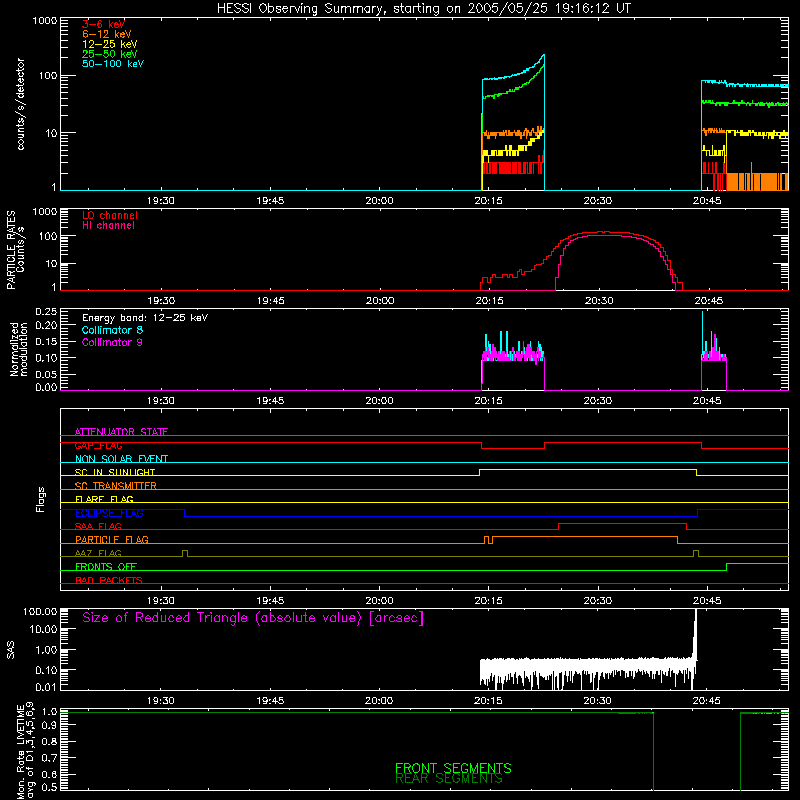Image resolution: width=800 pixels, height=800 pixels.
Task: Click the 100.00 value on SAS axis
Action: point(40,612)
